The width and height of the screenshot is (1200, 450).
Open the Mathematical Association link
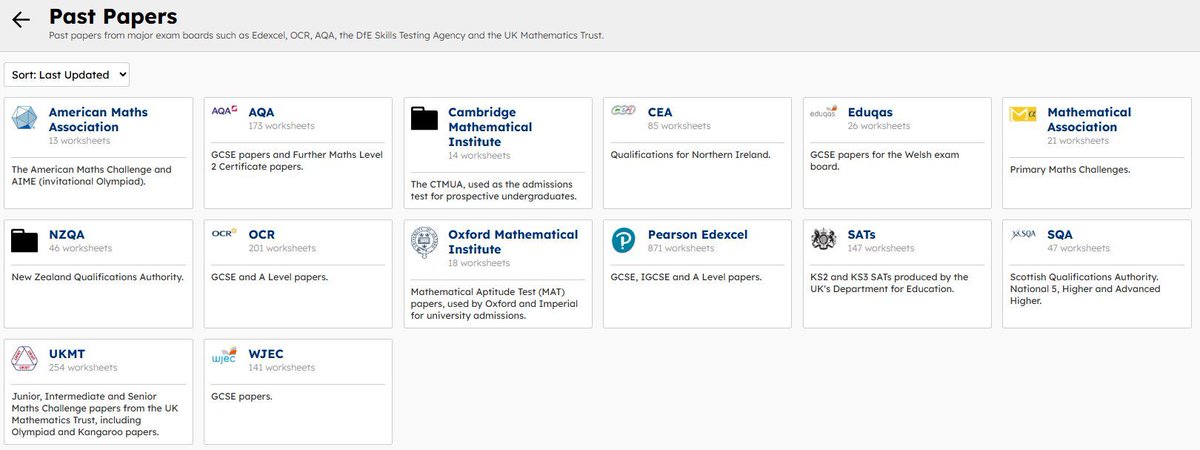1089,119
